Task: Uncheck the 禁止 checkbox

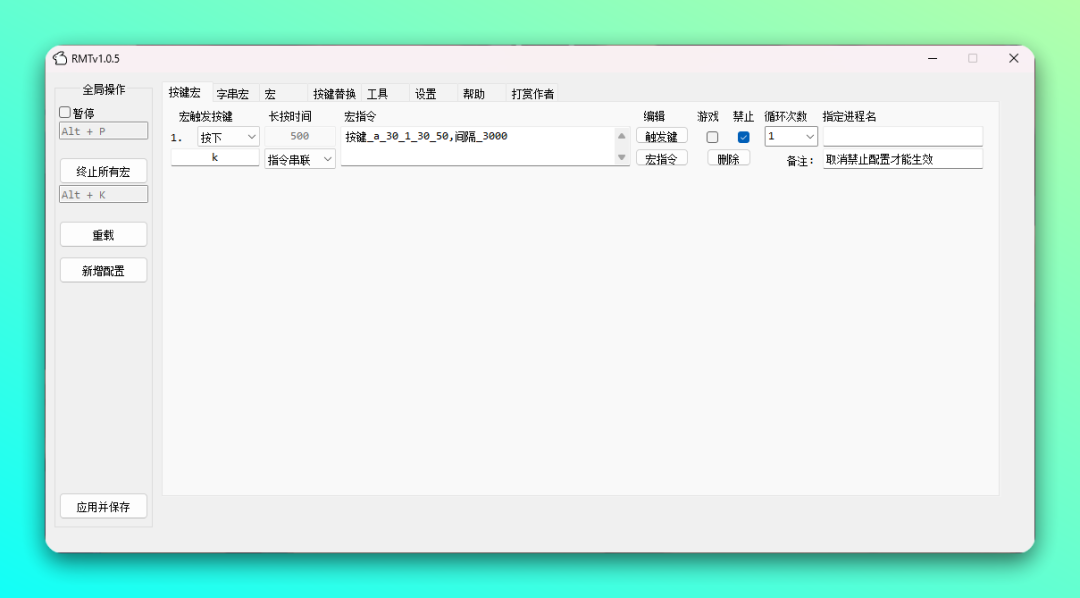Action: (743, 137)
